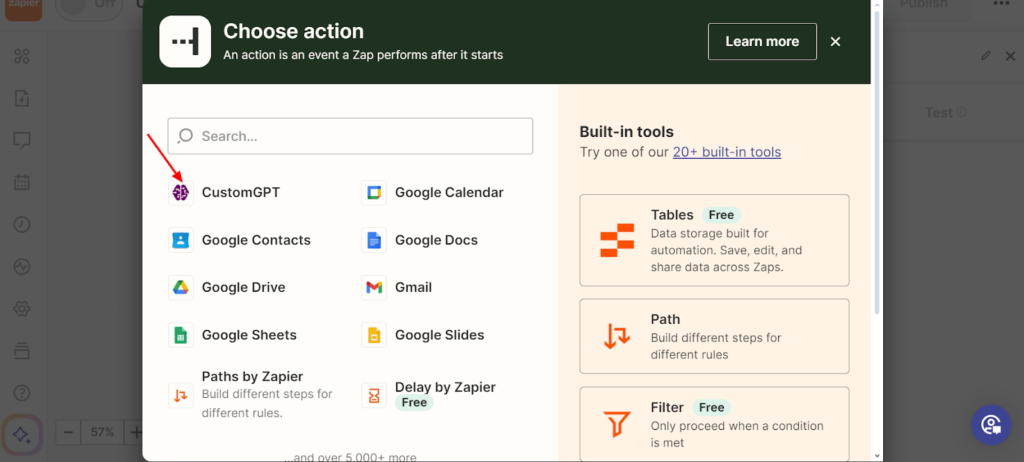Open the Filter card title

tap(667, 408)
